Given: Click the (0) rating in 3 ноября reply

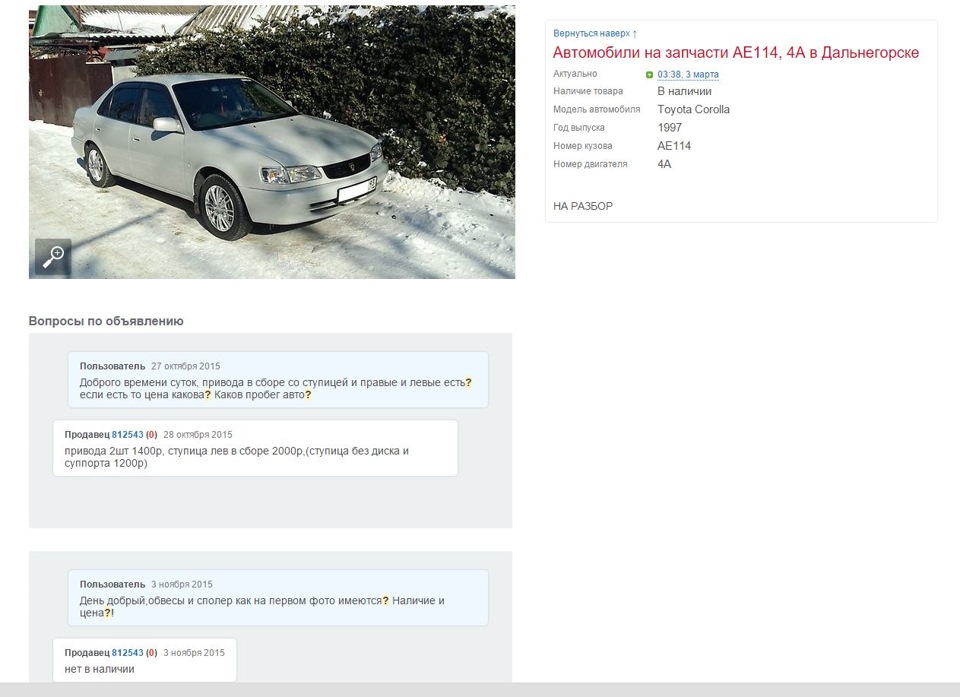Looking at the screenshot, I should pos(151,653).
